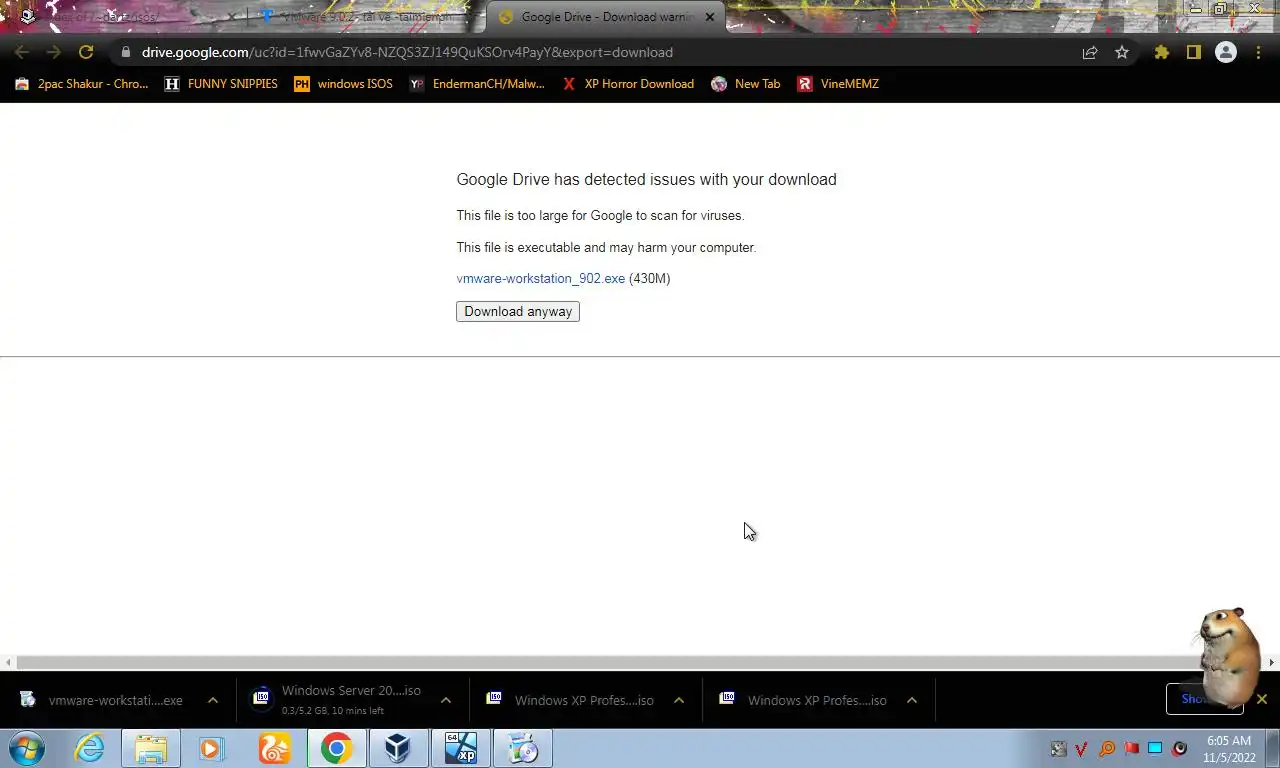This screenshot has height=768, width=1280.
Task: Click the vmware-workstation_902.exe file link
Action: (x=541, y=279)
